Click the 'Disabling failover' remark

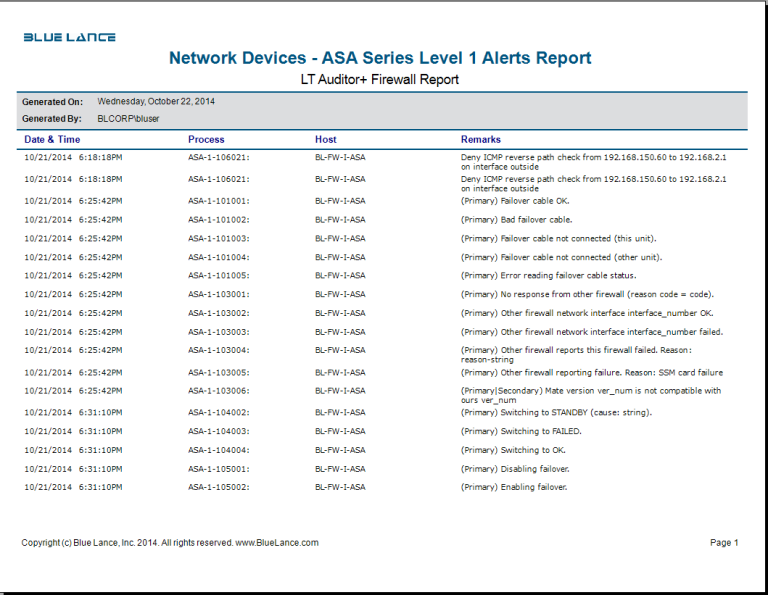(515, 469)
